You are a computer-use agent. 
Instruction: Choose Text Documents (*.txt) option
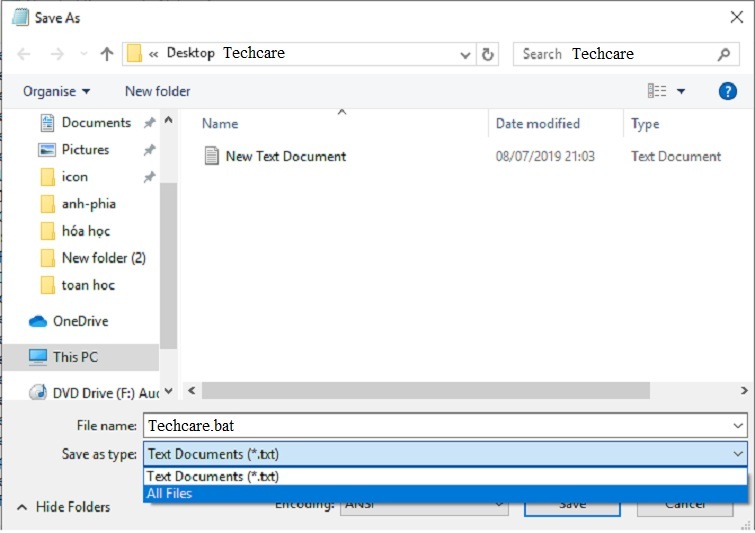pos(213,477)
